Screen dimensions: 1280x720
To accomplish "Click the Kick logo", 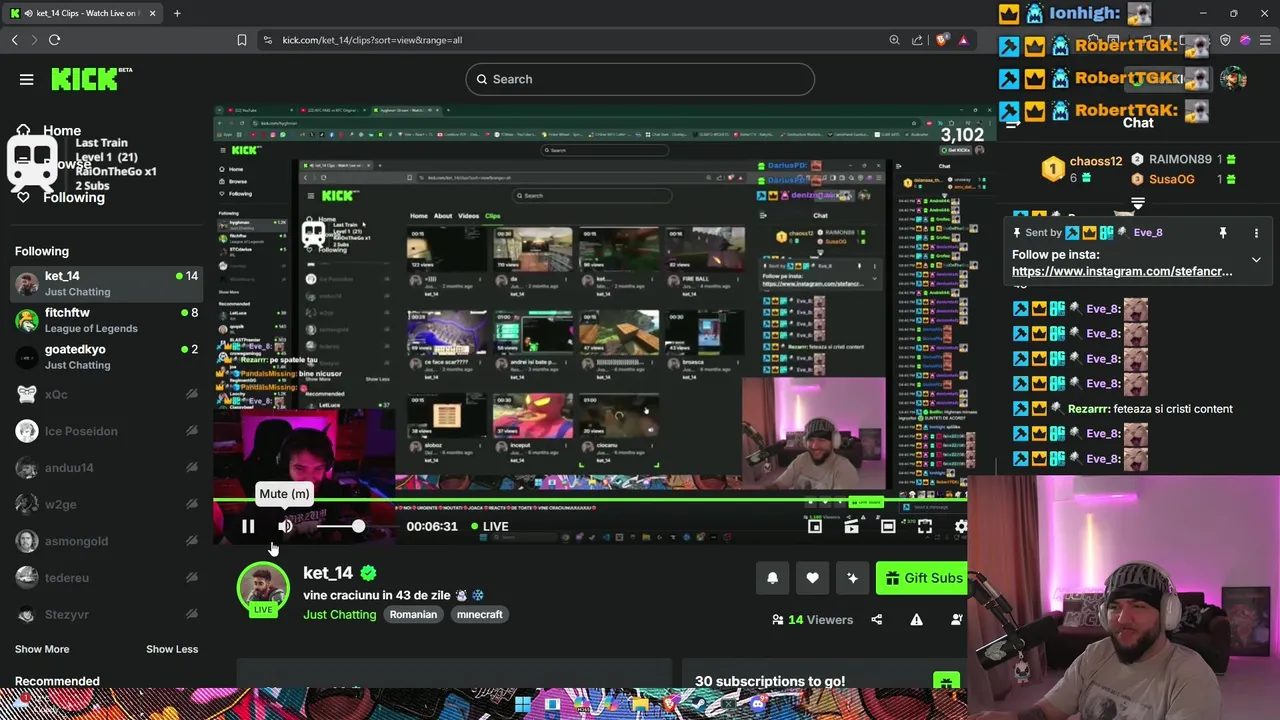I will tap(92, 79).
